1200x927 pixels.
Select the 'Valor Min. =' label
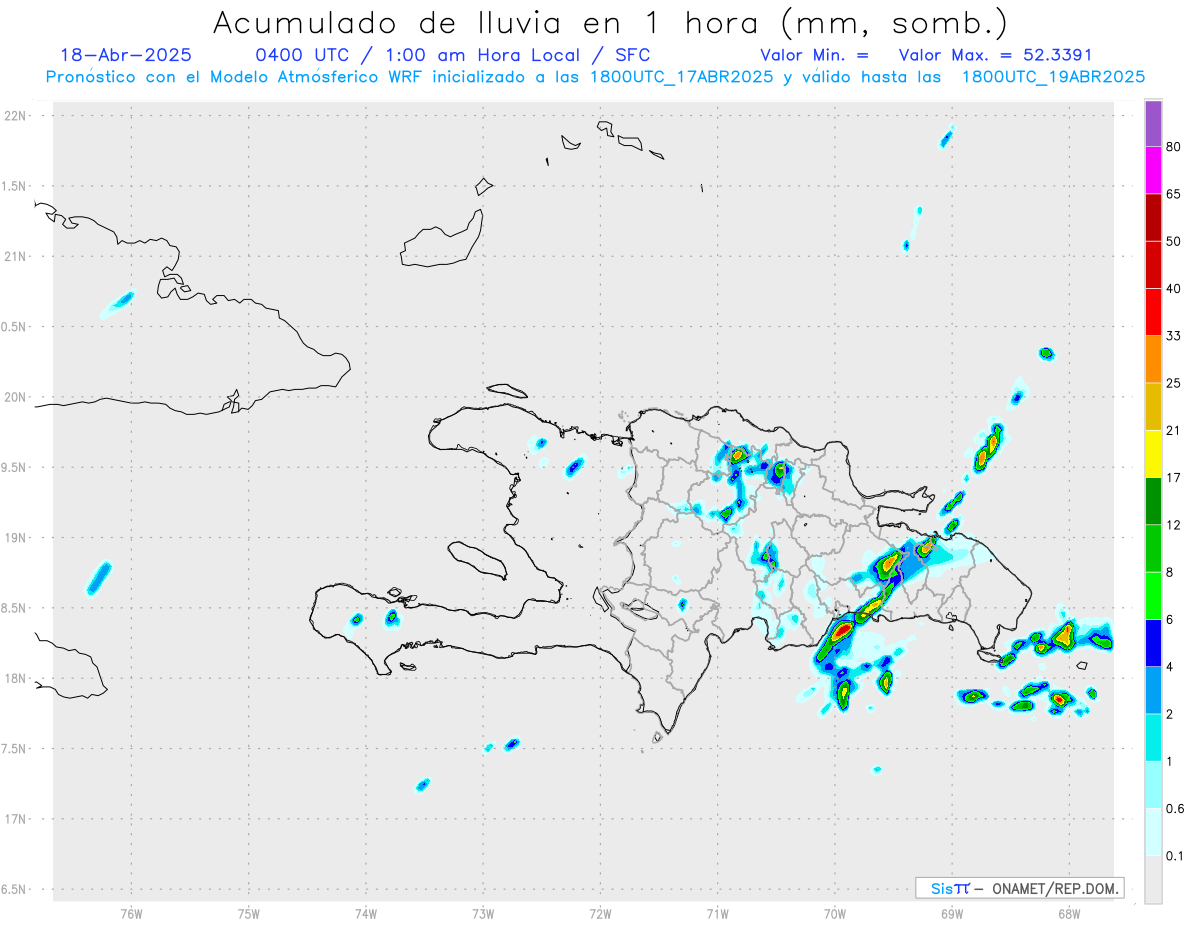814,55
